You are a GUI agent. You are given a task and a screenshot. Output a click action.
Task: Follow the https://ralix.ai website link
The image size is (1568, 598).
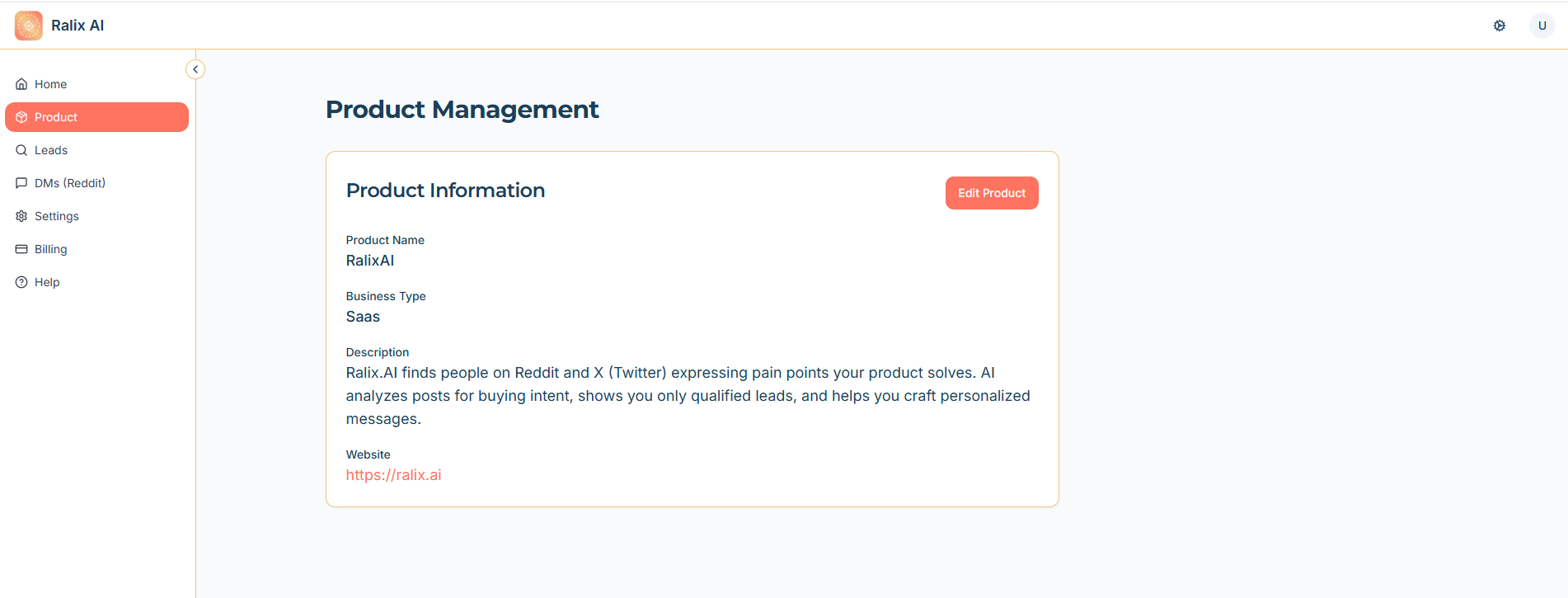point(393,475)
